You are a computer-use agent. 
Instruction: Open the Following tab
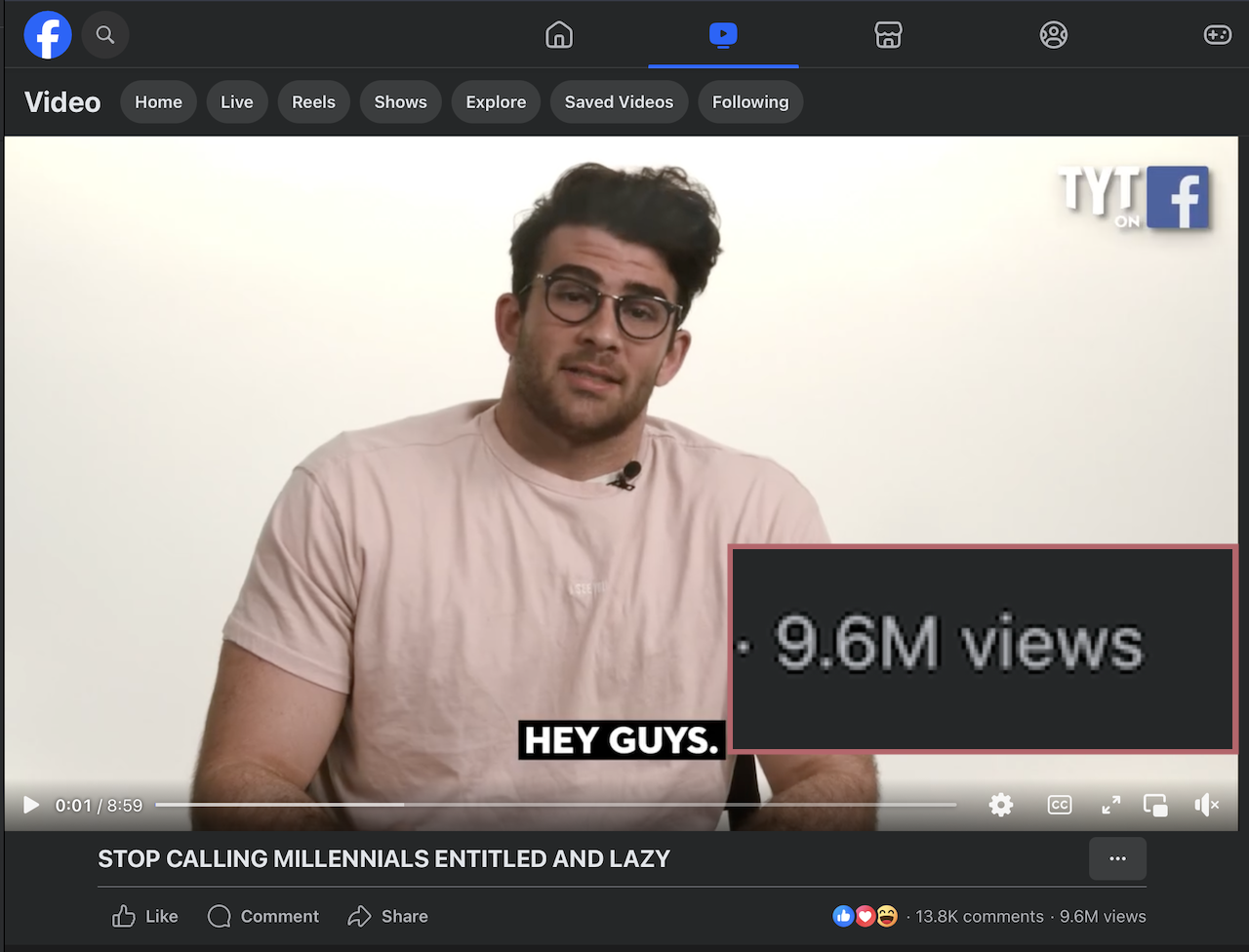750,101
